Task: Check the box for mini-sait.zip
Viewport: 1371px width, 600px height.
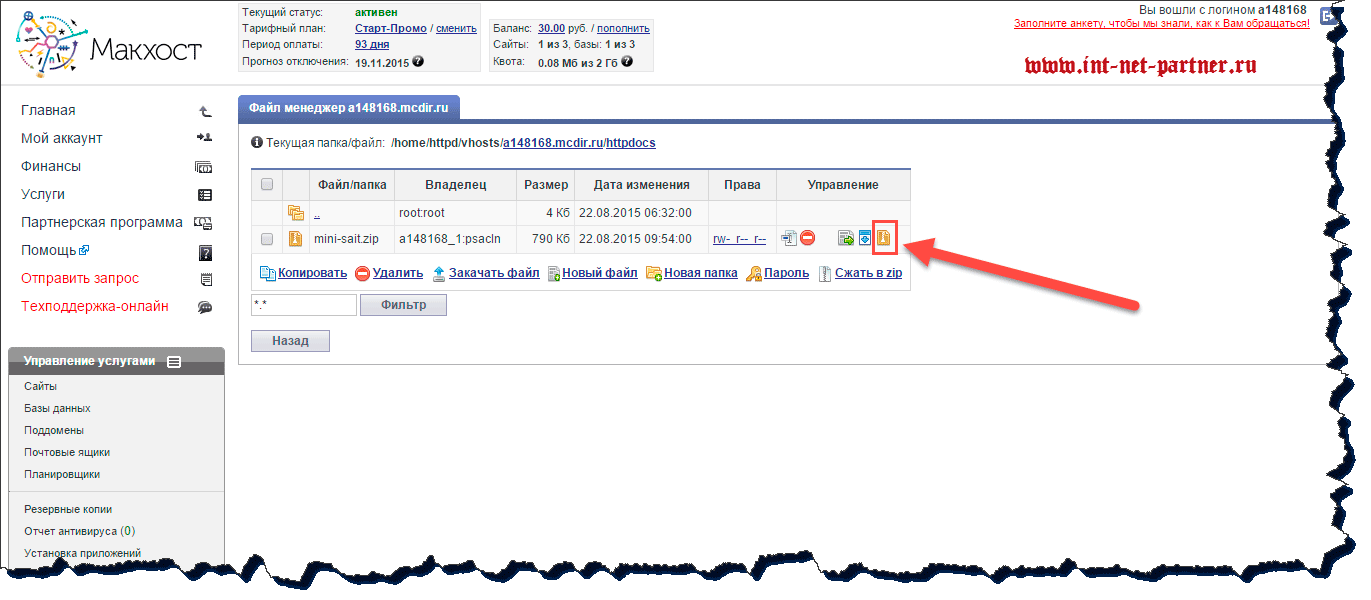Action: pos(267,239)
